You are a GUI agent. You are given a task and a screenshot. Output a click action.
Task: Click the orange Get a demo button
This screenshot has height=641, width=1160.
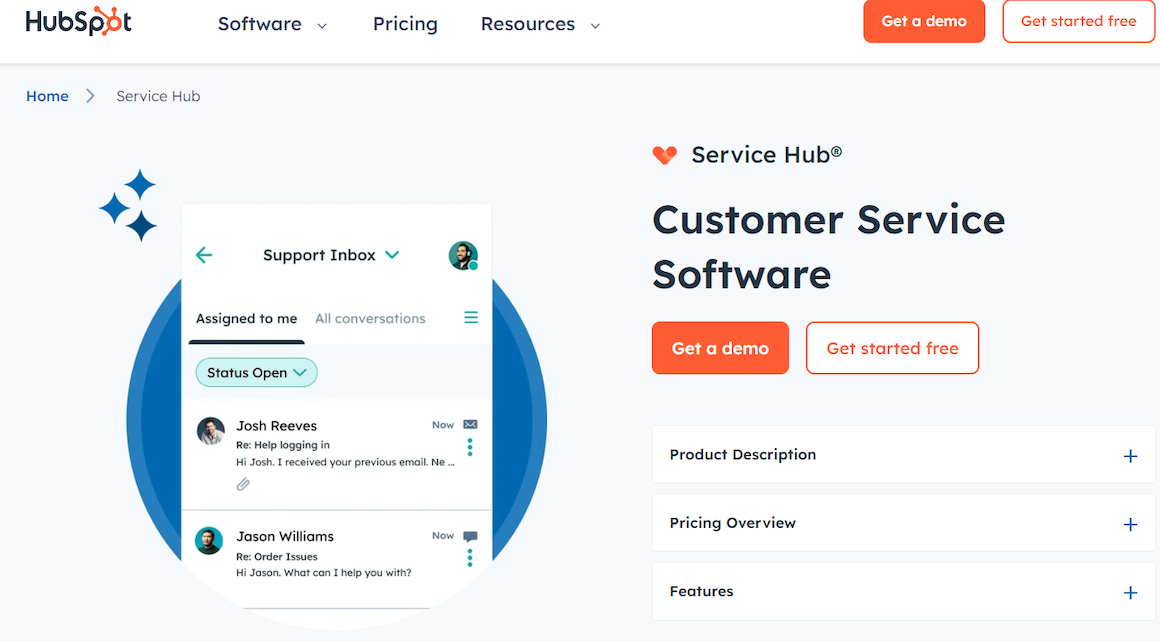pos(720,348)
